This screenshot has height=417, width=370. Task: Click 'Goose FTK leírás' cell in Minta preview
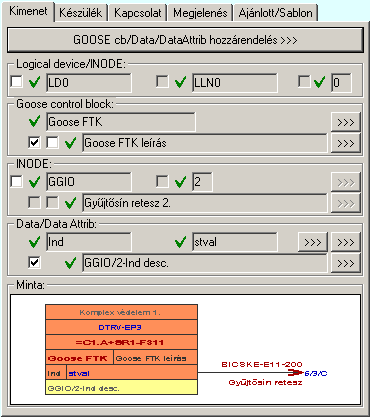click(155, 358)
